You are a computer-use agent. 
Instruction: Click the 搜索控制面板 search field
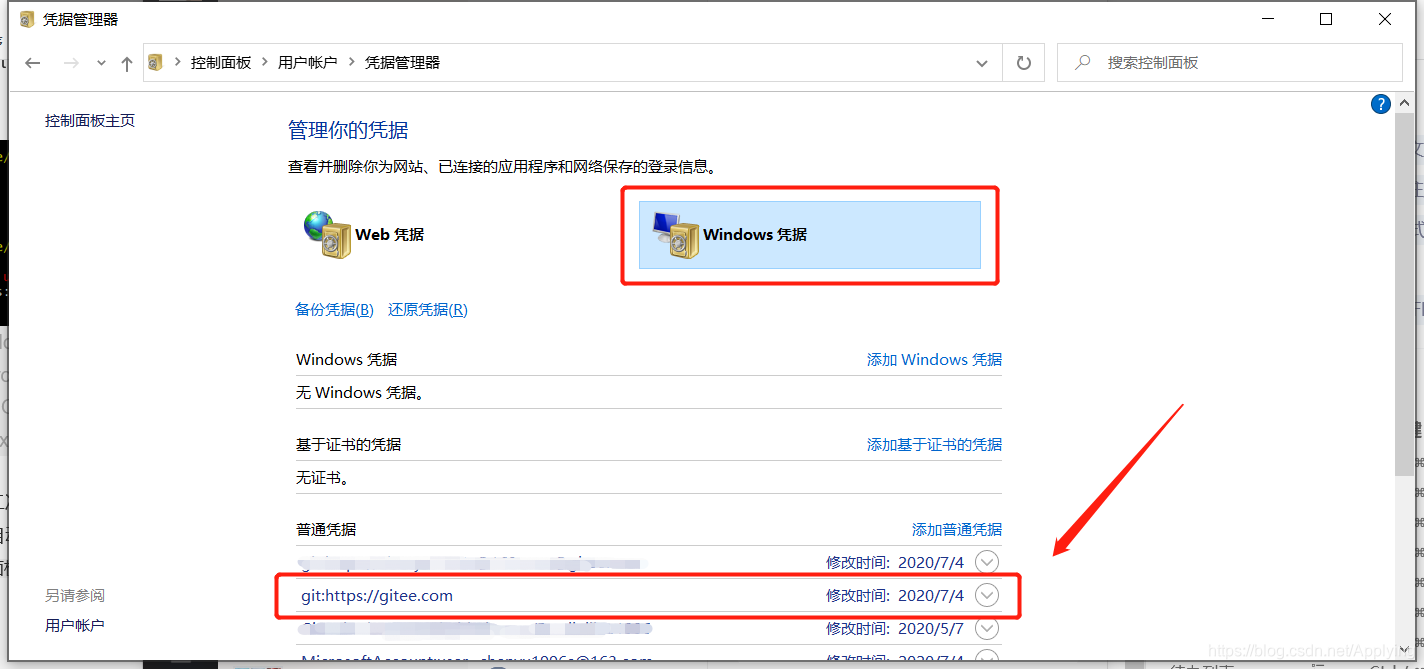pyautogui.click(x=1230, y=62)
